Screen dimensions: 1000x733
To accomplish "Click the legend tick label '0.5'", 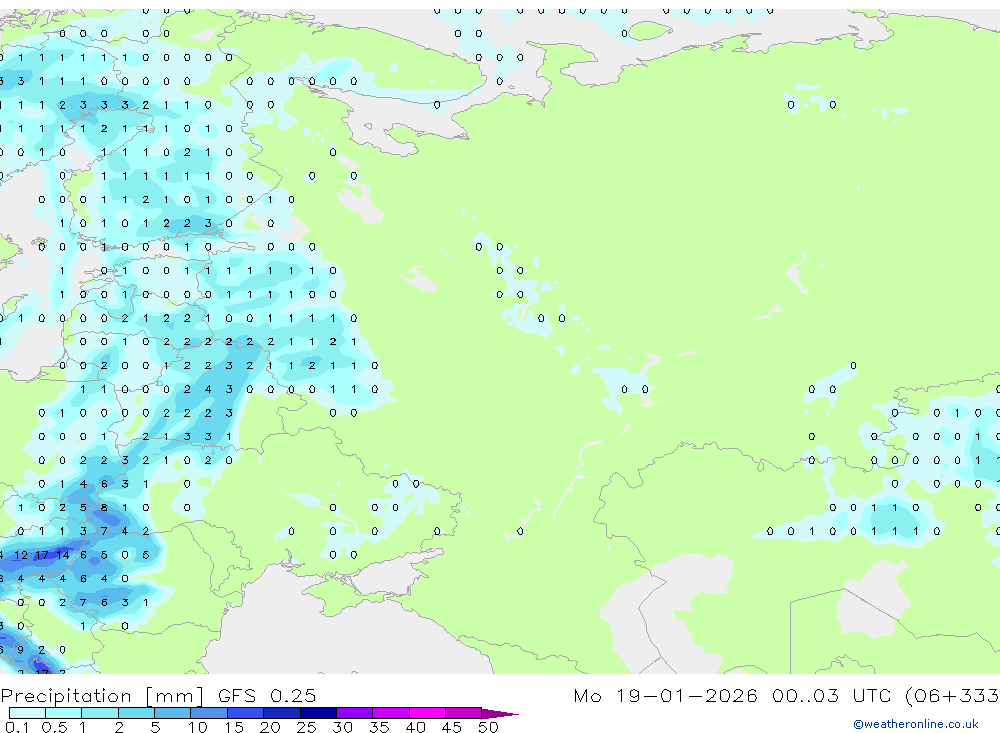I will pyautogui.click(x=54, y=727).
